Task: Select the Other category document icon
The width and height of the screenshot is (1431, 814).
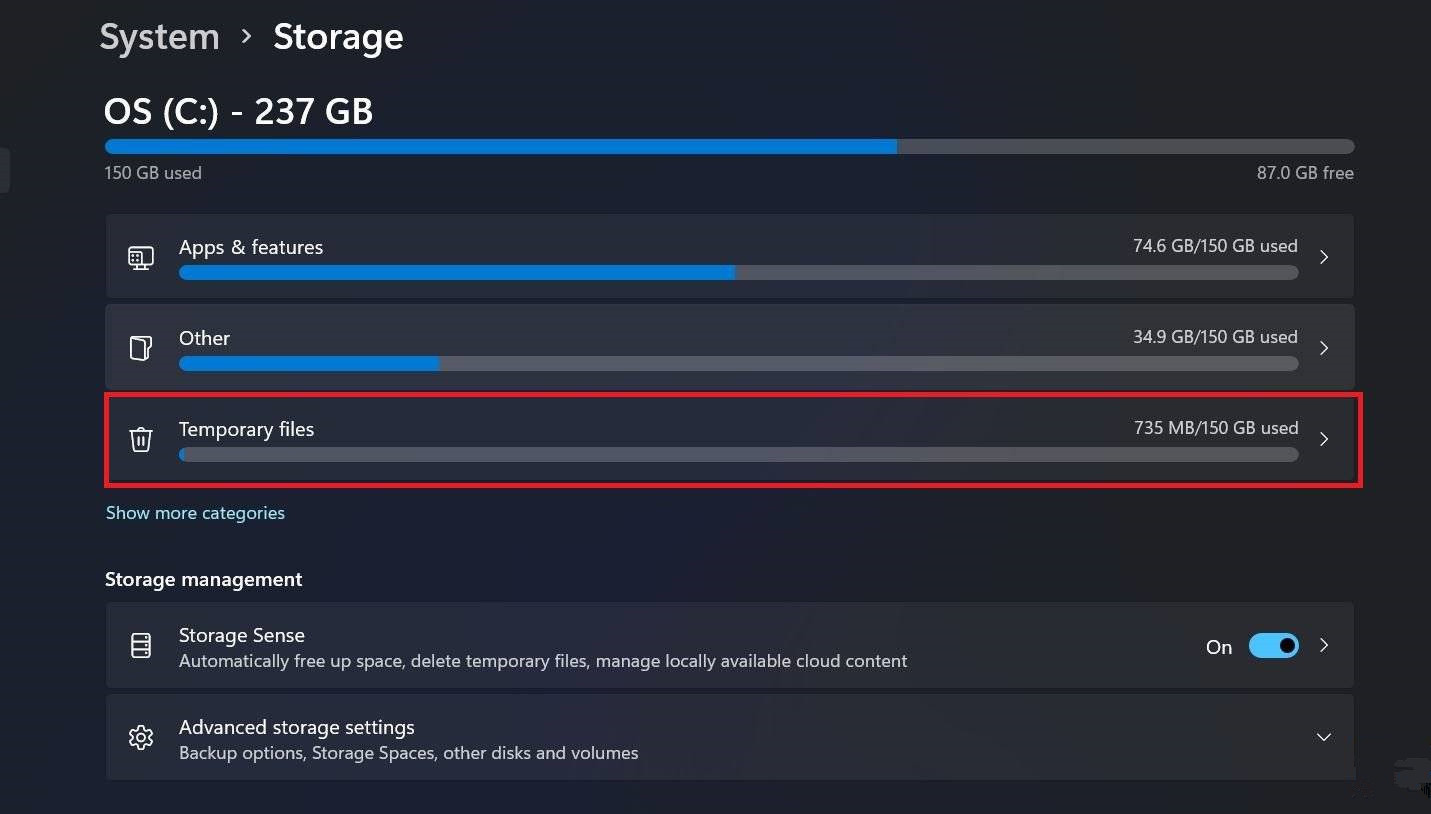Action: pyautogui.click(x=140, y=347)
